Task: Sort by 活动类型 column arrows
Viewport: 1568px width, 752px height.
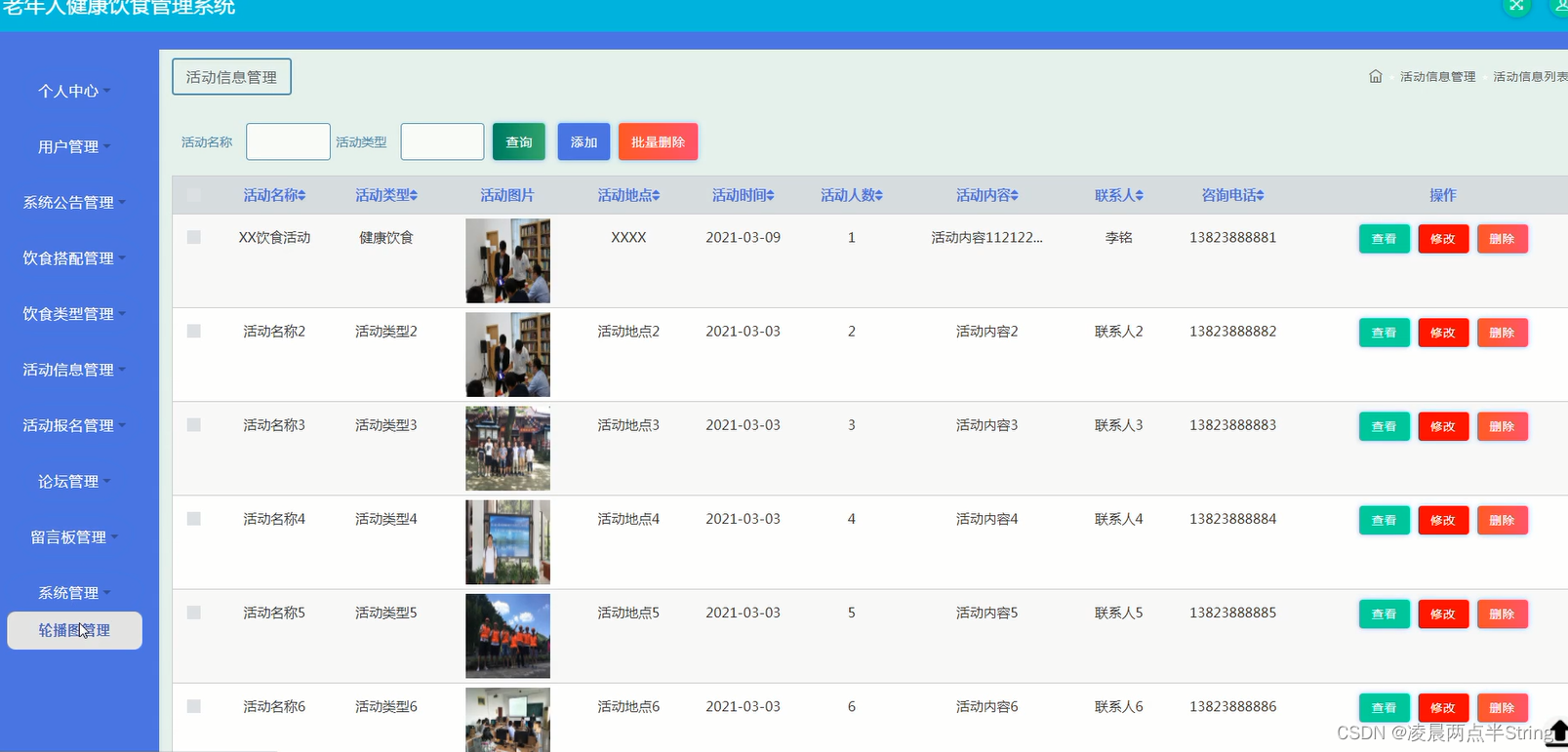Action: point(414,195)
